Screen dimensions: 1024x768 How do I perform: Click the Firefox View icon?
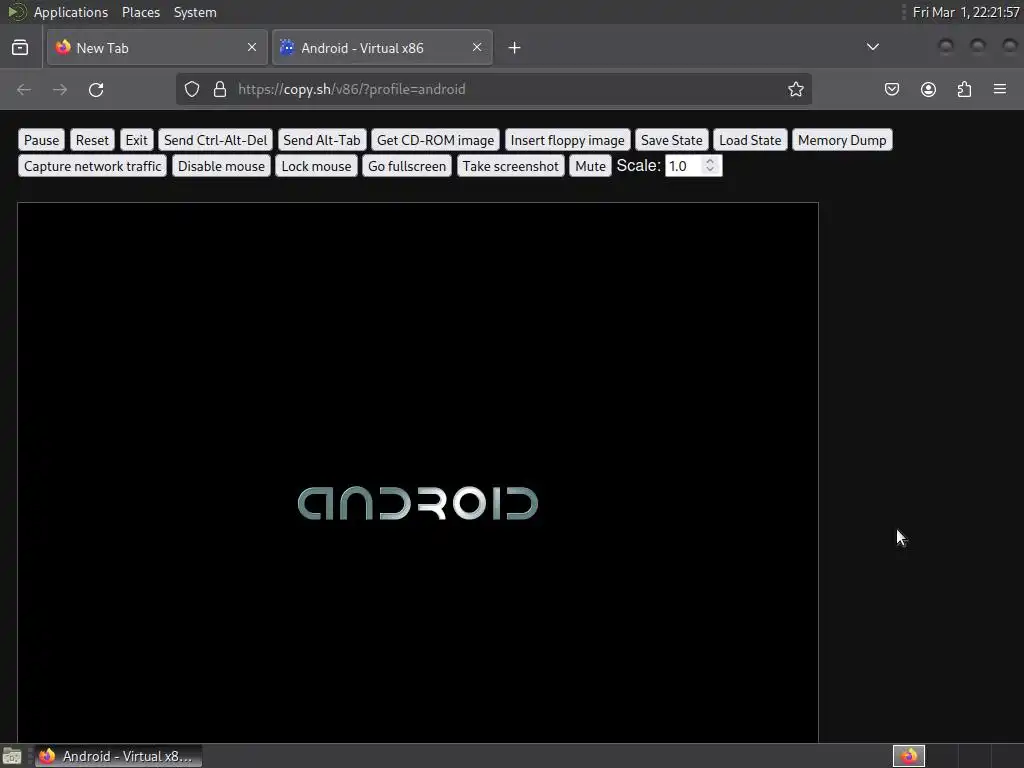20,48
